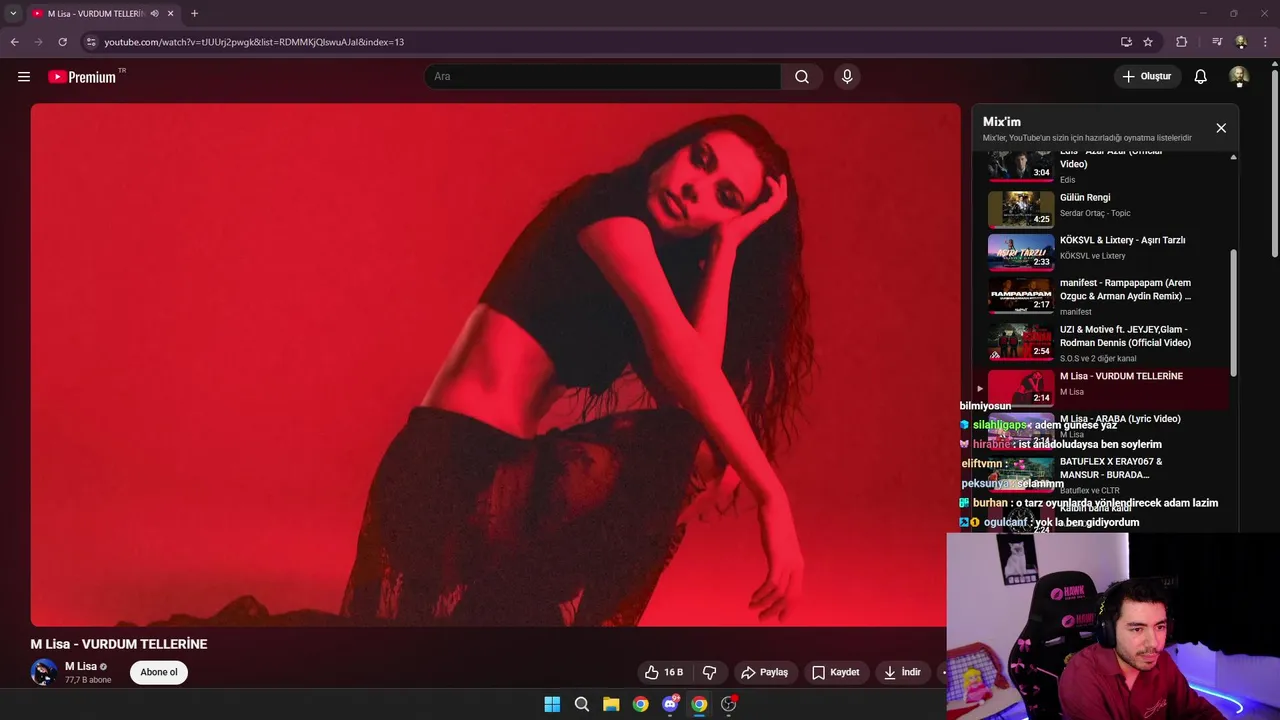Select current M Lisa - VURDUM TELLERİNE item

pos(1106,388)
